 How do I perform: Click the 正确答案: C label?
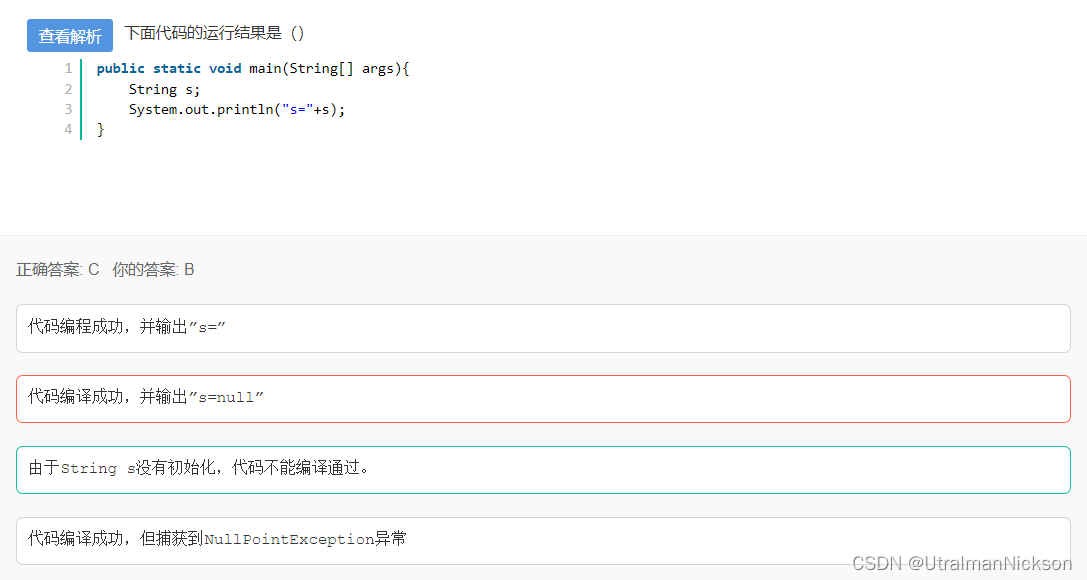click(x=58, y=270)
